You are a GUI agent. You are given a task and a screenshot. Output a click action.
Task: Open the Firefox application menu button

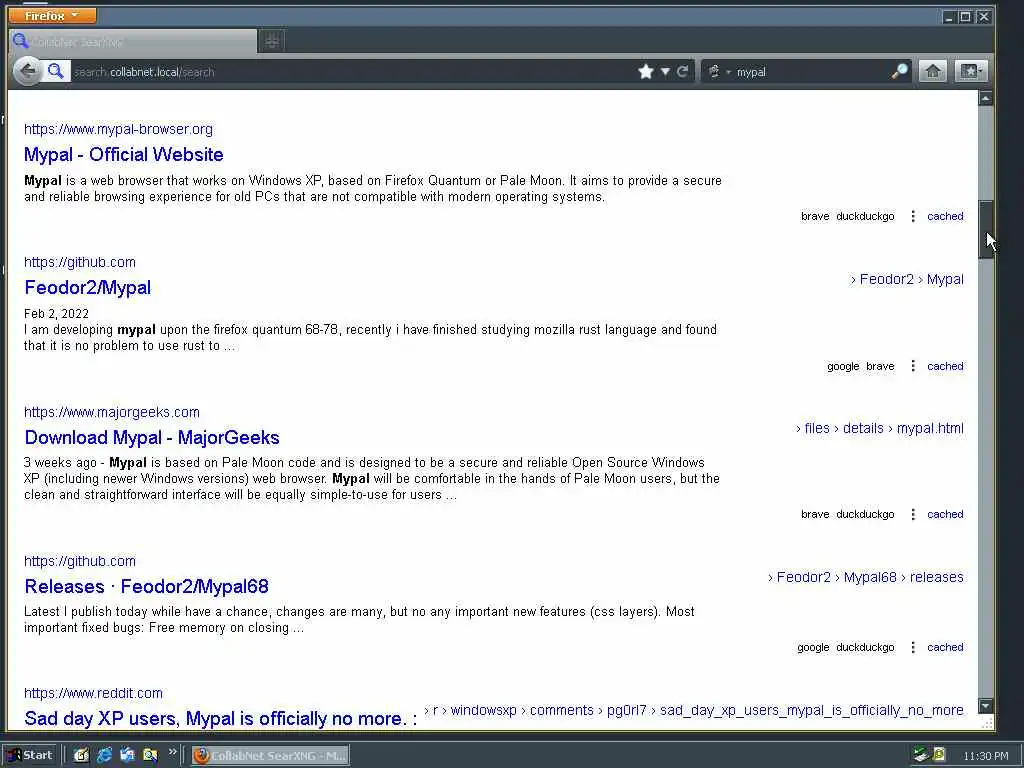(52, 15)
